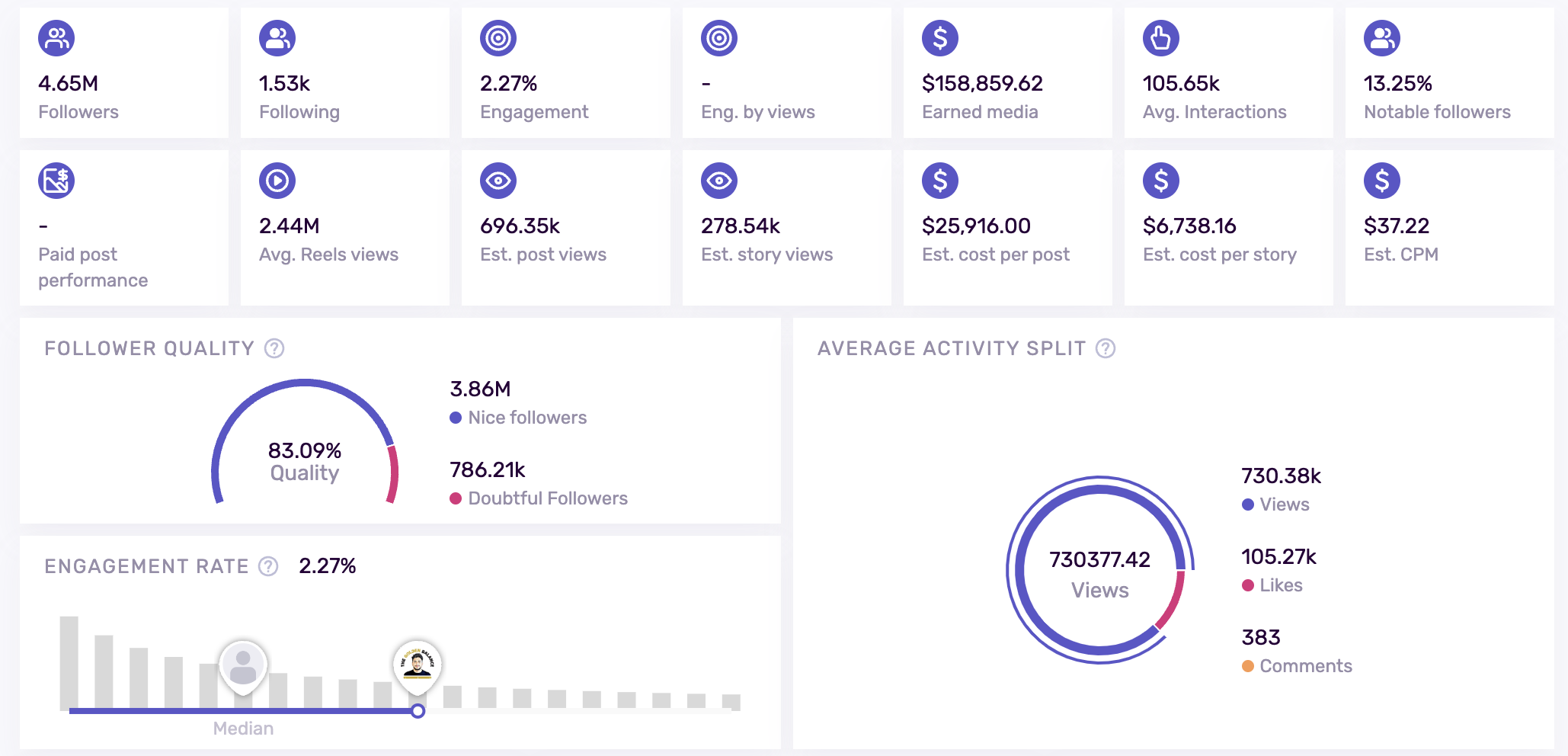
Task: Select the 278.54k value
Action: pos(741,226)
